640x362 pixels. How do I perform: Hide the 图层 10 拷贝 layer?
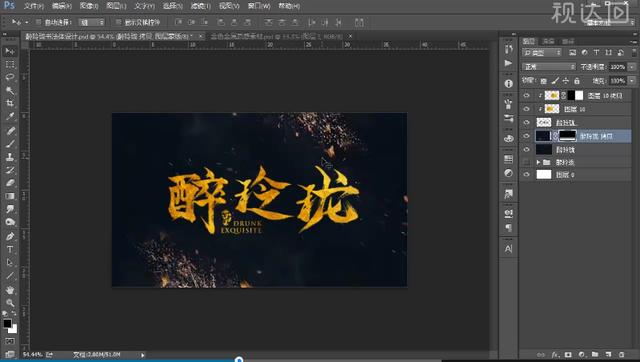[527, 95]
